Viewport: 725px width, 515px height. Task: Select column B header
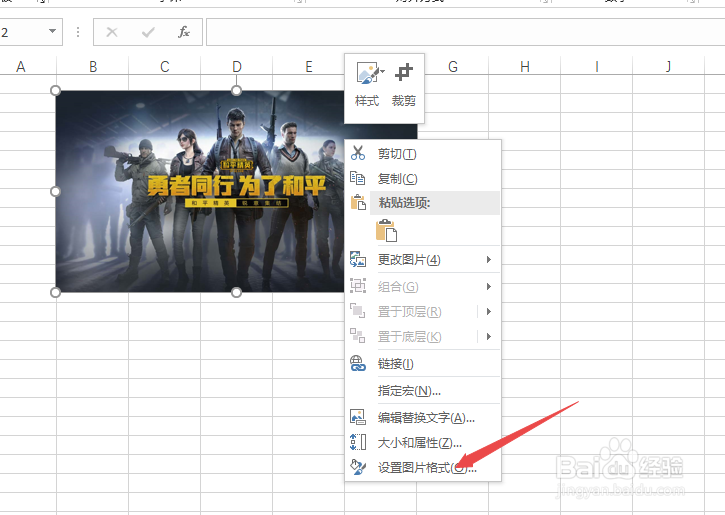click(x=93, y=67)
